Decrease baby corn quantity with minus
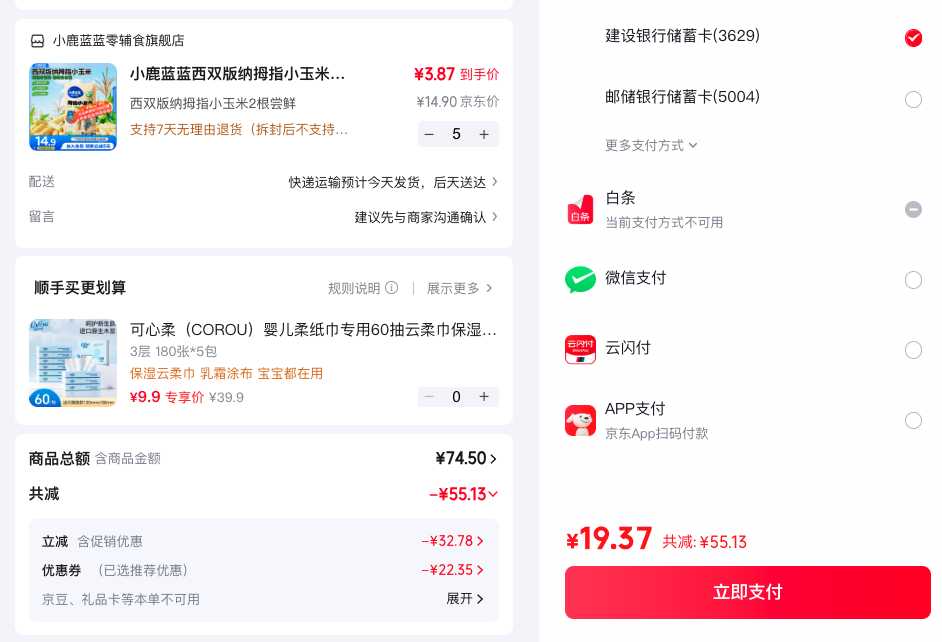942x642 pixels. [429, 135]
